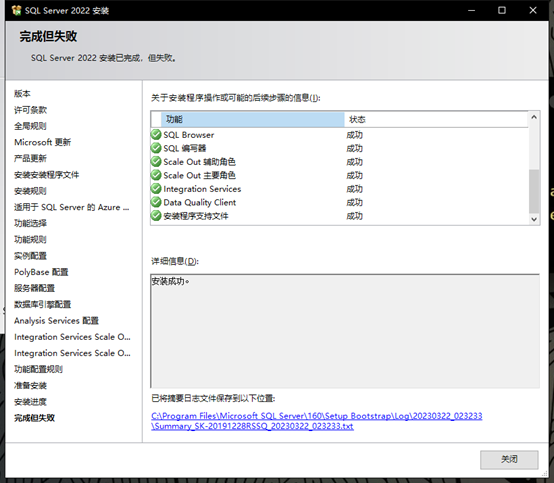554x483 pixels.
Task: Open the summary log file link
Action: point(317,421)
